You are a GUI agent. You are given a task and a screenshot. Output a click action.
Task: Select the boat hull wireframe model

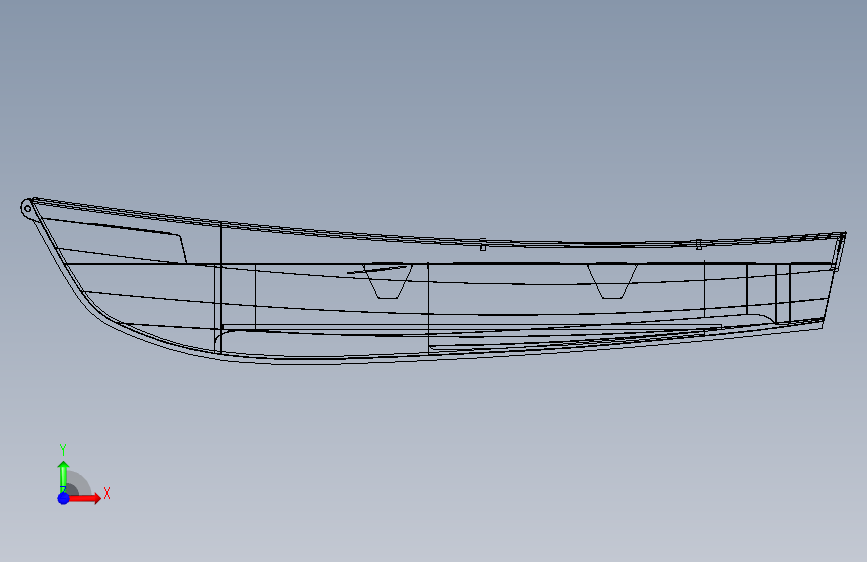point(434,281)
